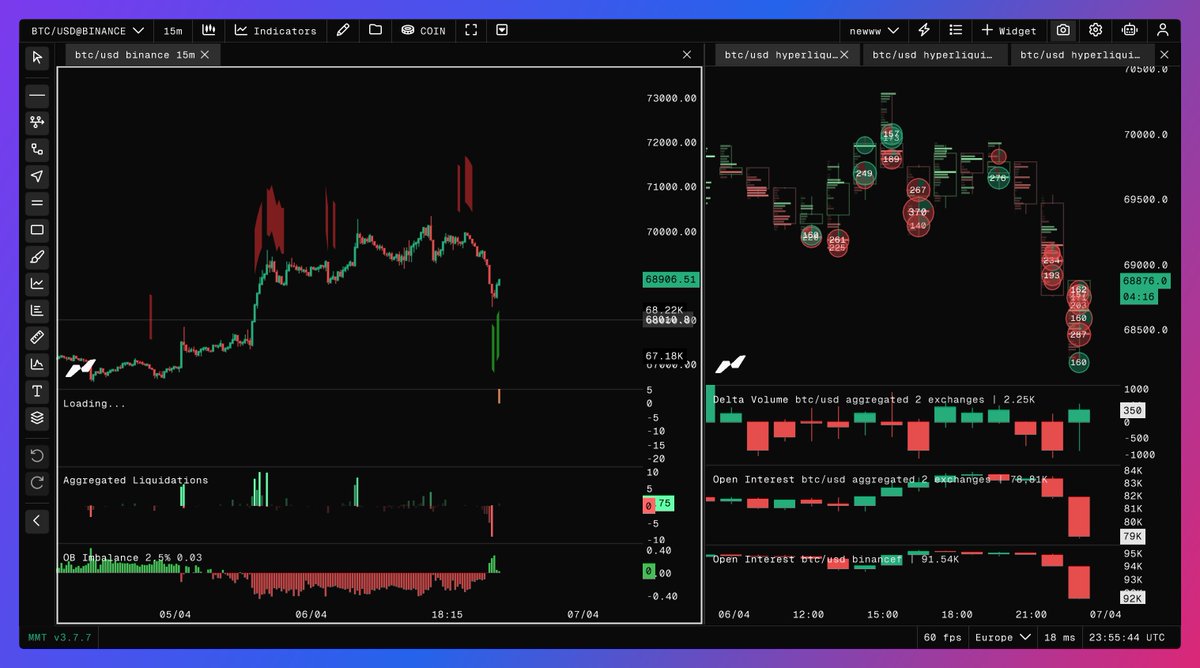This screenshot has width=1200, height=668.
Task: Open the candlestick chart type selector
Action: [x=209, y=30]
